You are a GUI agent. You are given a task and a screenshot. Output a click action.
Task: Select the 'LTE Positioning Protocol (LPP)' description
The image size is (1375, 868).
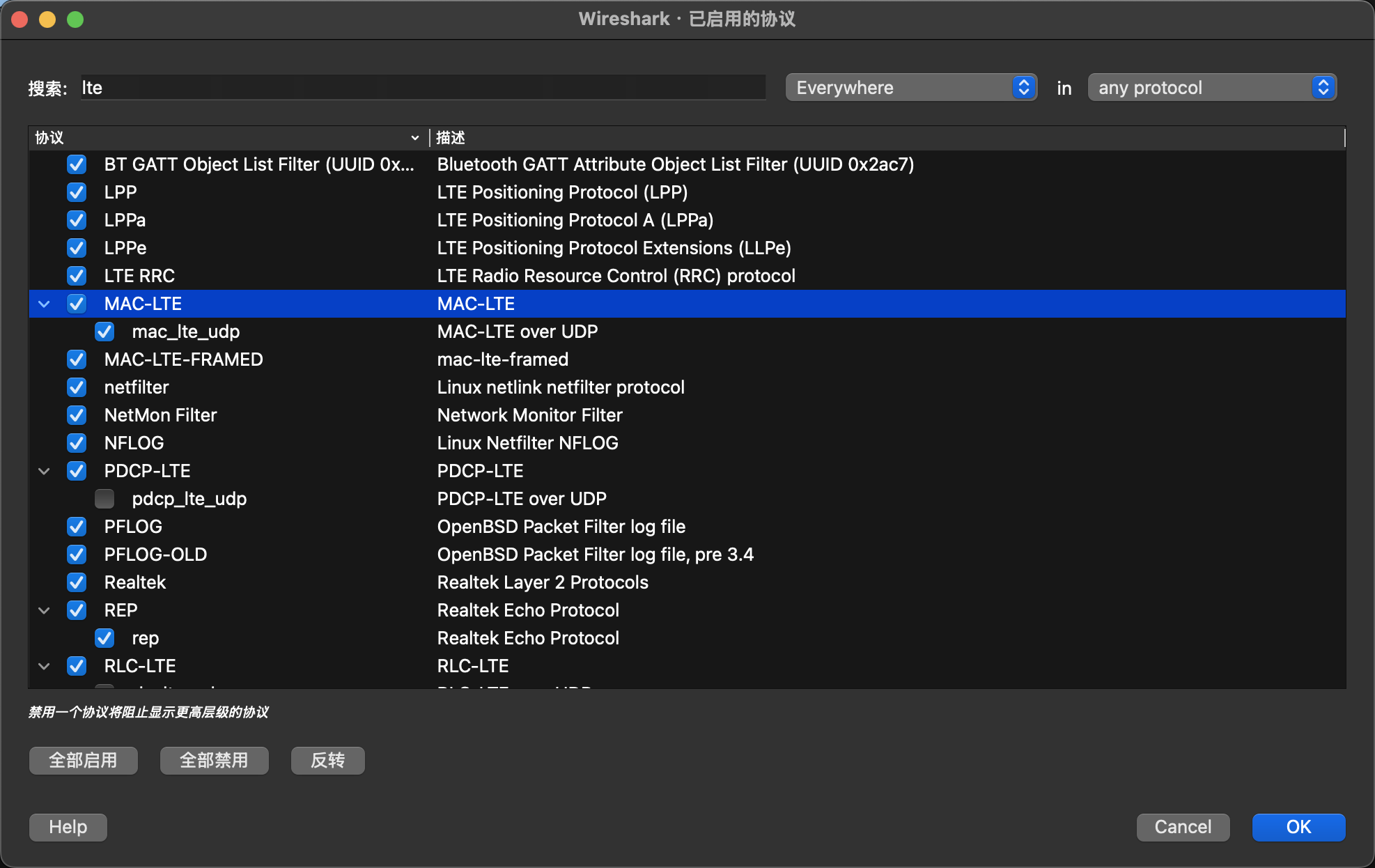point(562,192)
